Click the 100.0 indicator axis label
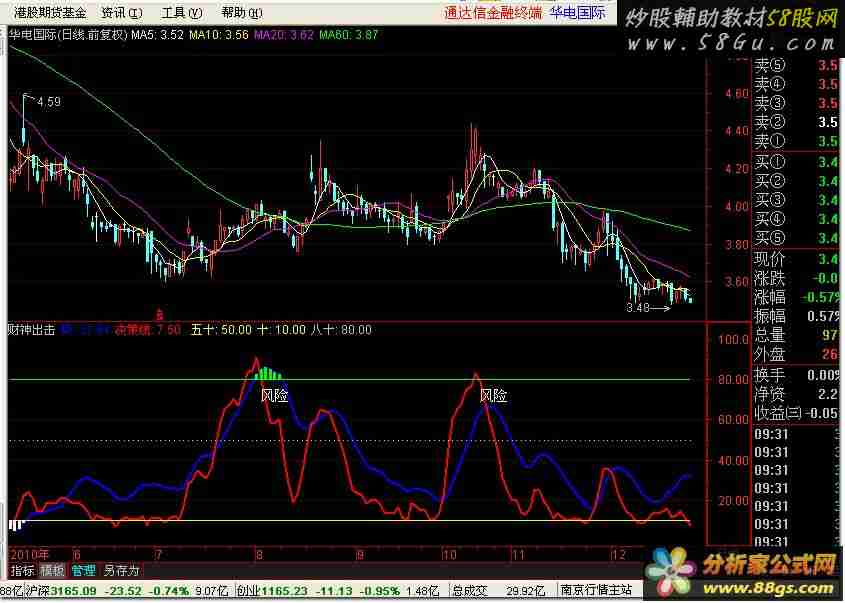Screen dimensions: 845x603 click(x=733, y=339)
